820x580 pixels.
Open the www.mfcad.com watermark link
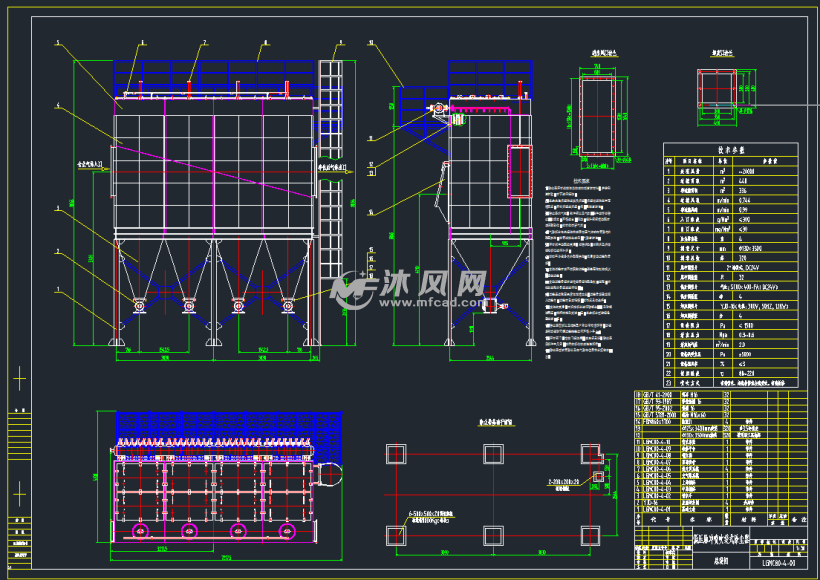433,302
